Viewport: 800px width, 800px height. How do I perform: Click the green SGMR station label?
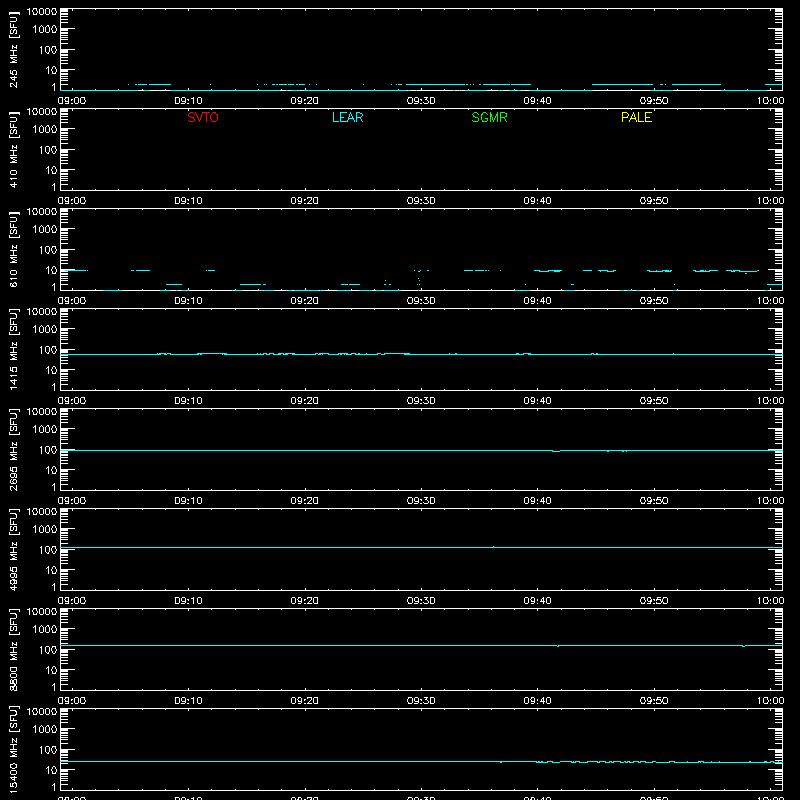click(489, 117)
